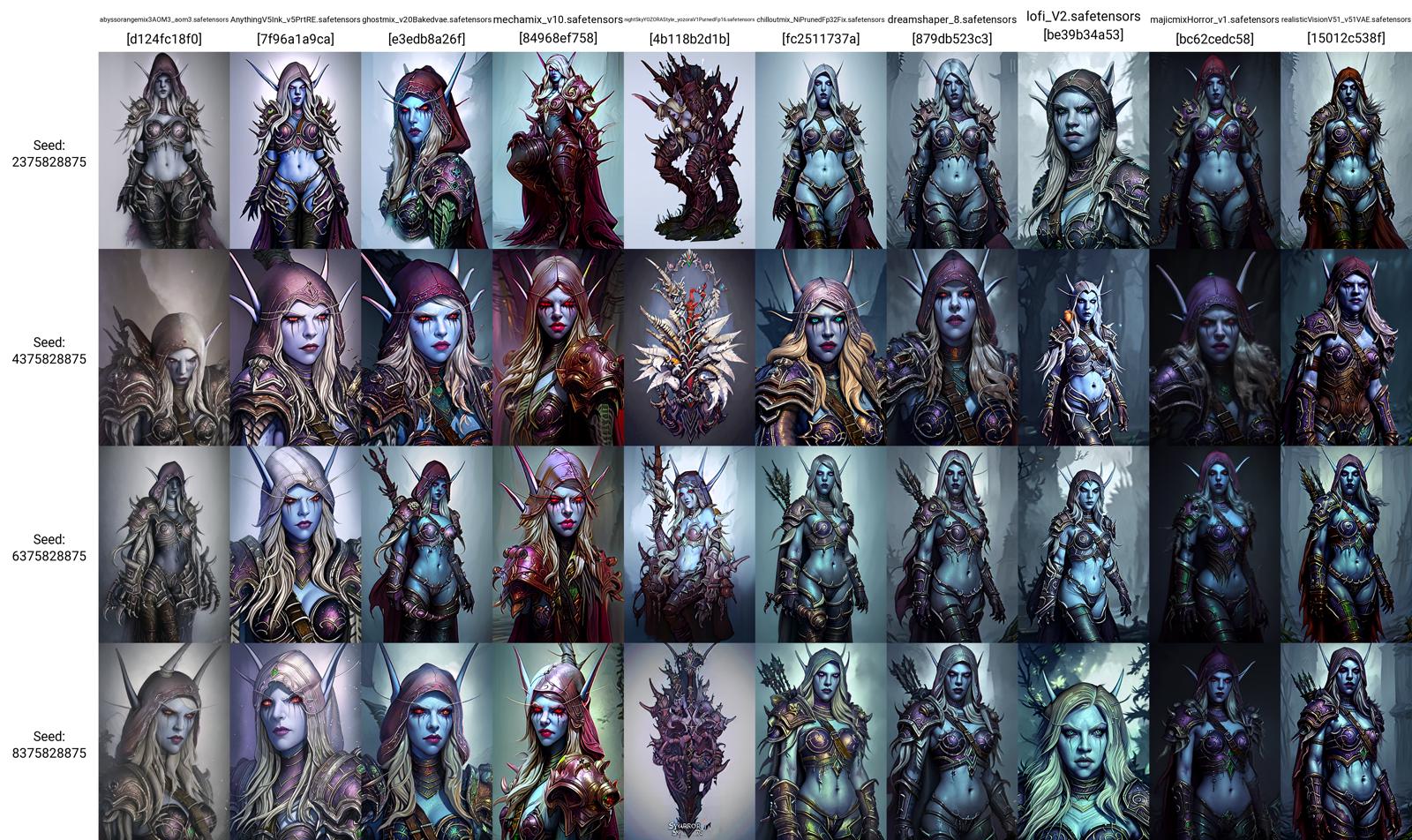Open dreamshaper_8 image for seed 4375828875

(x=952, y=347)
